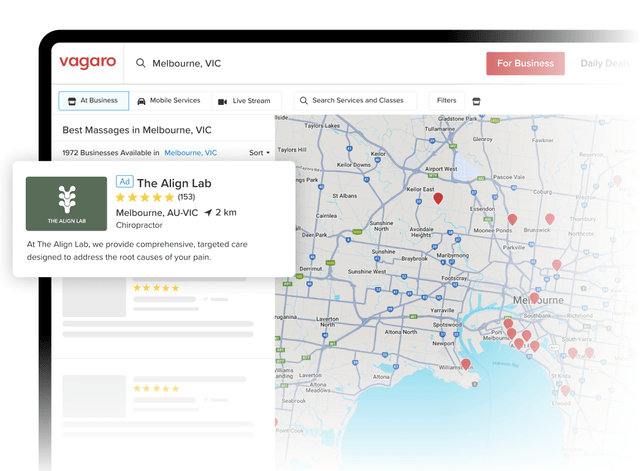
Task: Click the Melbourne, AU-VIC location text
Action: 157,213
